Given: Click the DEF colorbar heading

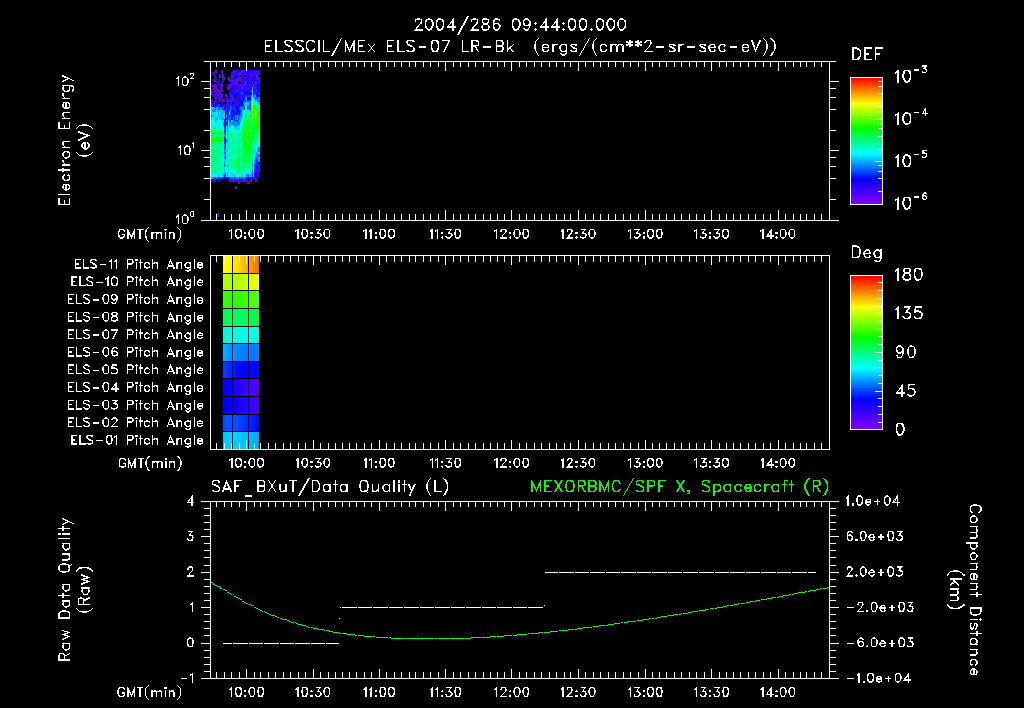Looking at the screenshot, I should coord(867,55).
